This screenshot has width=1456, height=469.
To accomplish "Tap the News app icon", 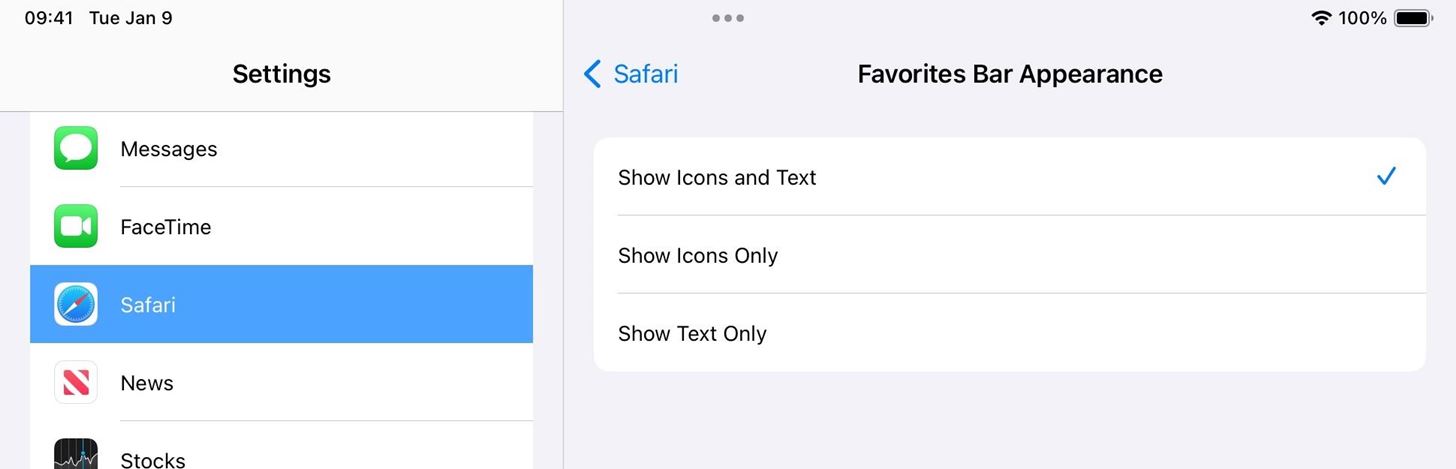I will coord(76,382).
